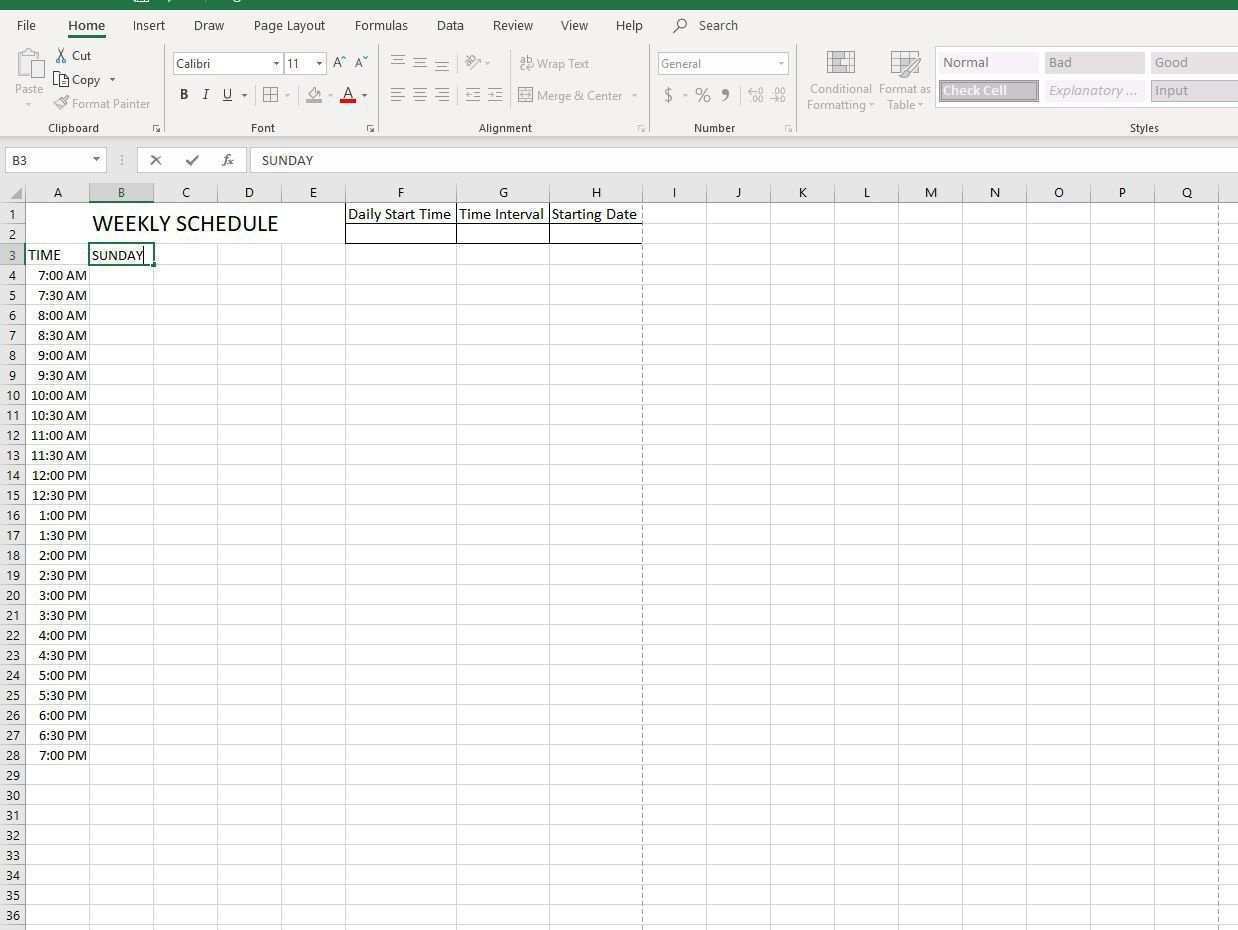Switch to the Insert tab

149,25
